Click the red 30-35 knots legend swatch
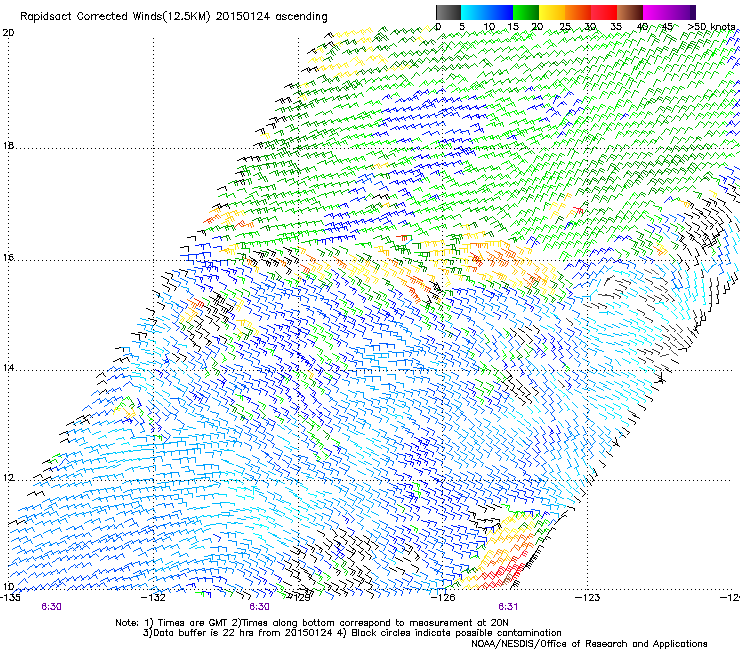 click(x=604, y=12)
